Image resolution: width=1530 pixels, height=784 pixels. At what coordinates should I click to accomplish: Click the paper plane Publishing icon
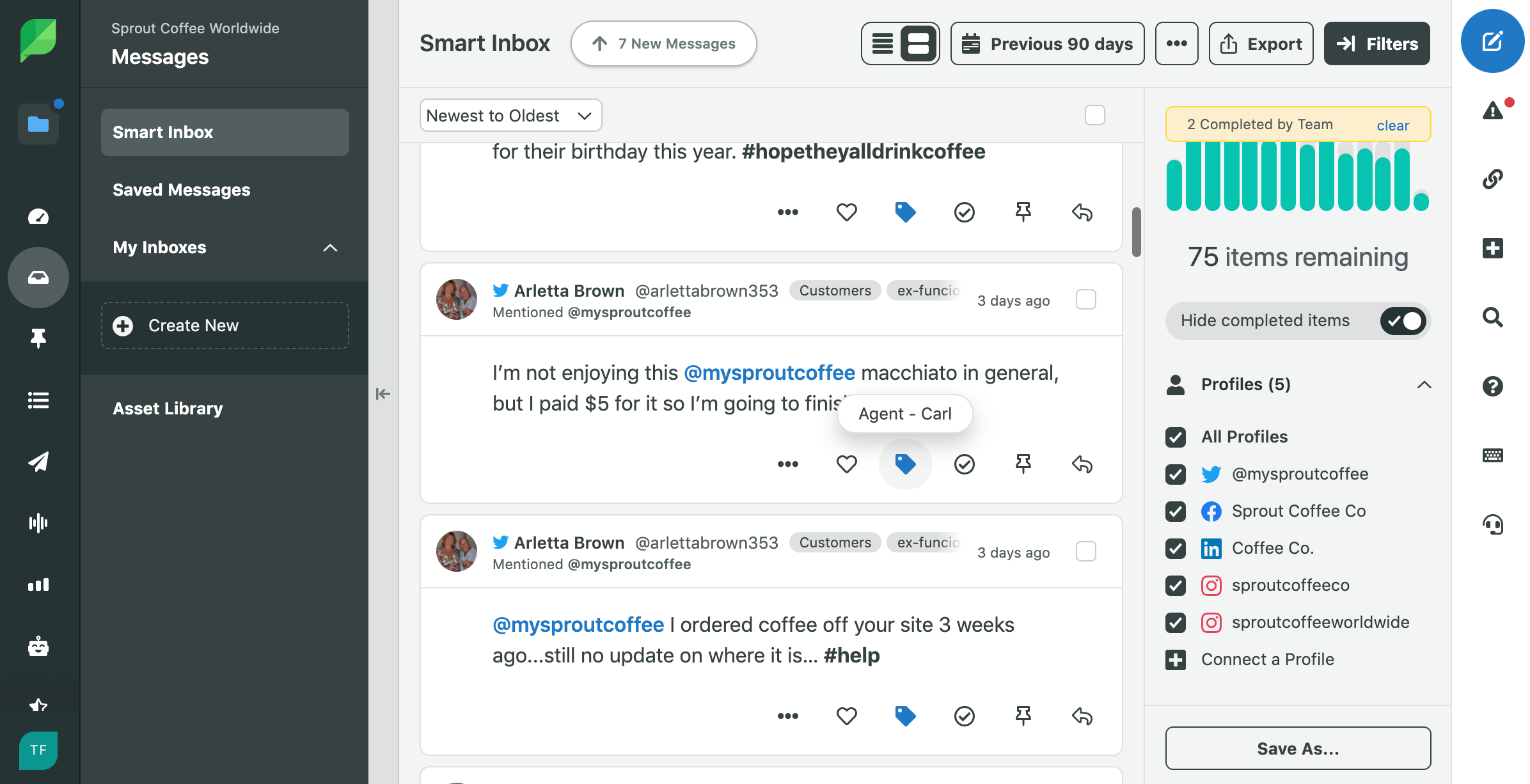pyautogui.click(x=38, y=462)
